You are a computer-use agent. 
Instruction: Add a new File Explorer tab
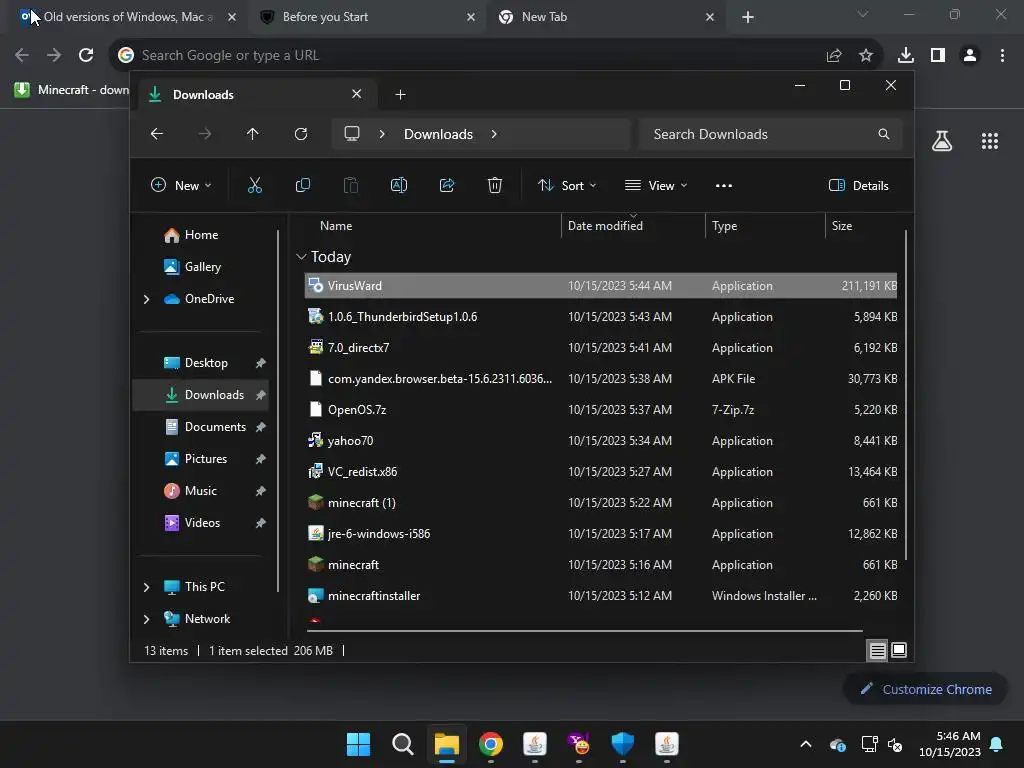[x=400, y=95]
